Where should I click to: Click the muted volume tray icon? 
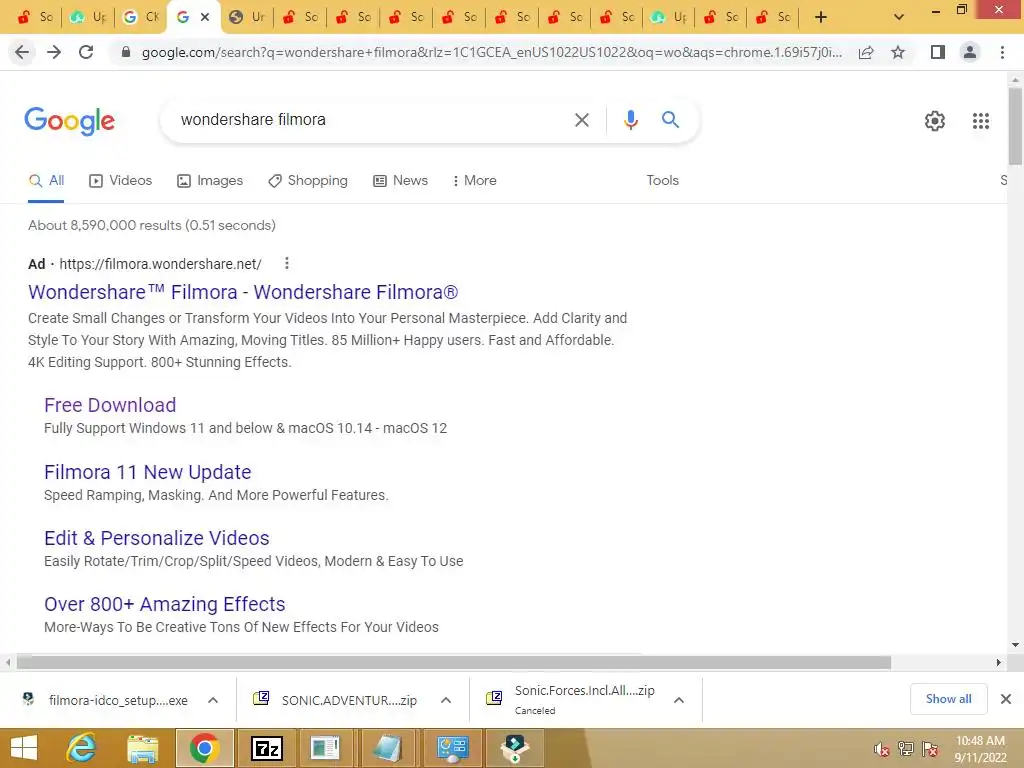pos(881,749)
